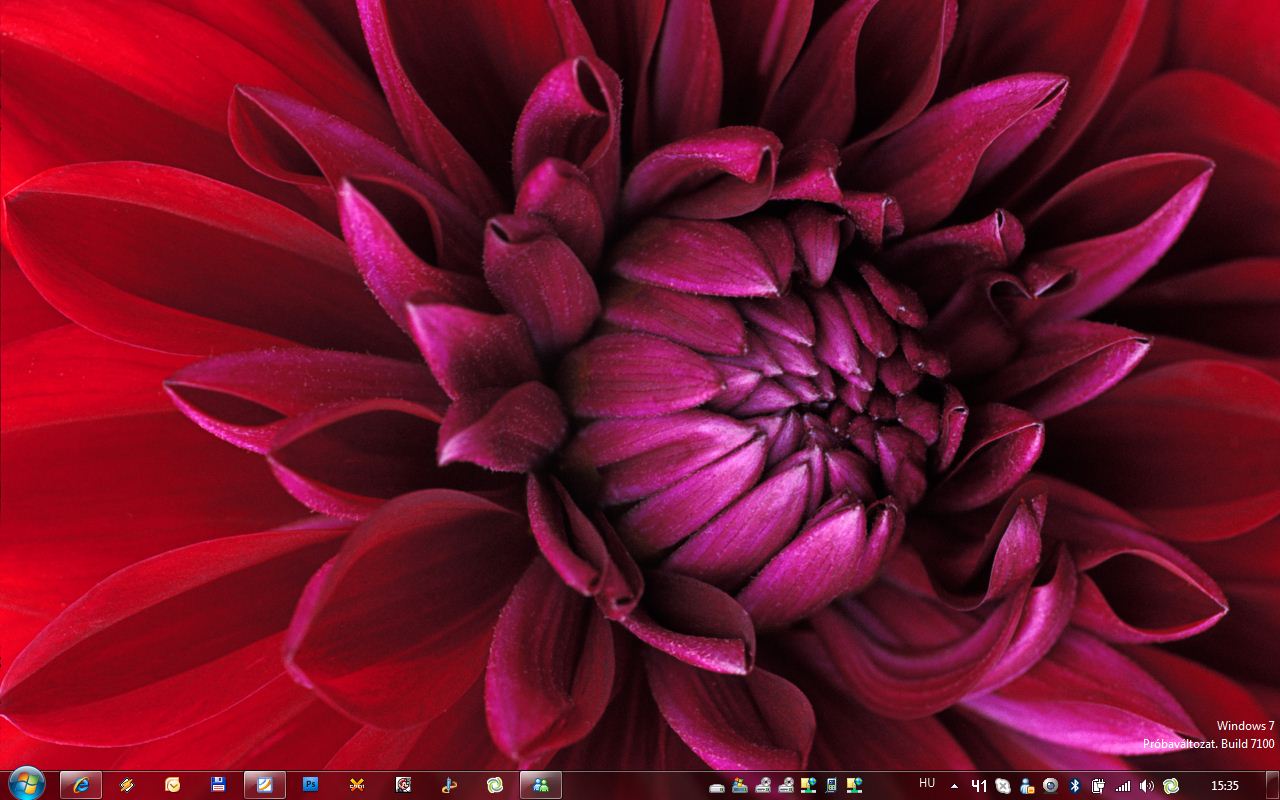The width and height of the screenshot is (1280, 800).
Task: Click the round webcam tray icon
Action: coord(1050,786)
